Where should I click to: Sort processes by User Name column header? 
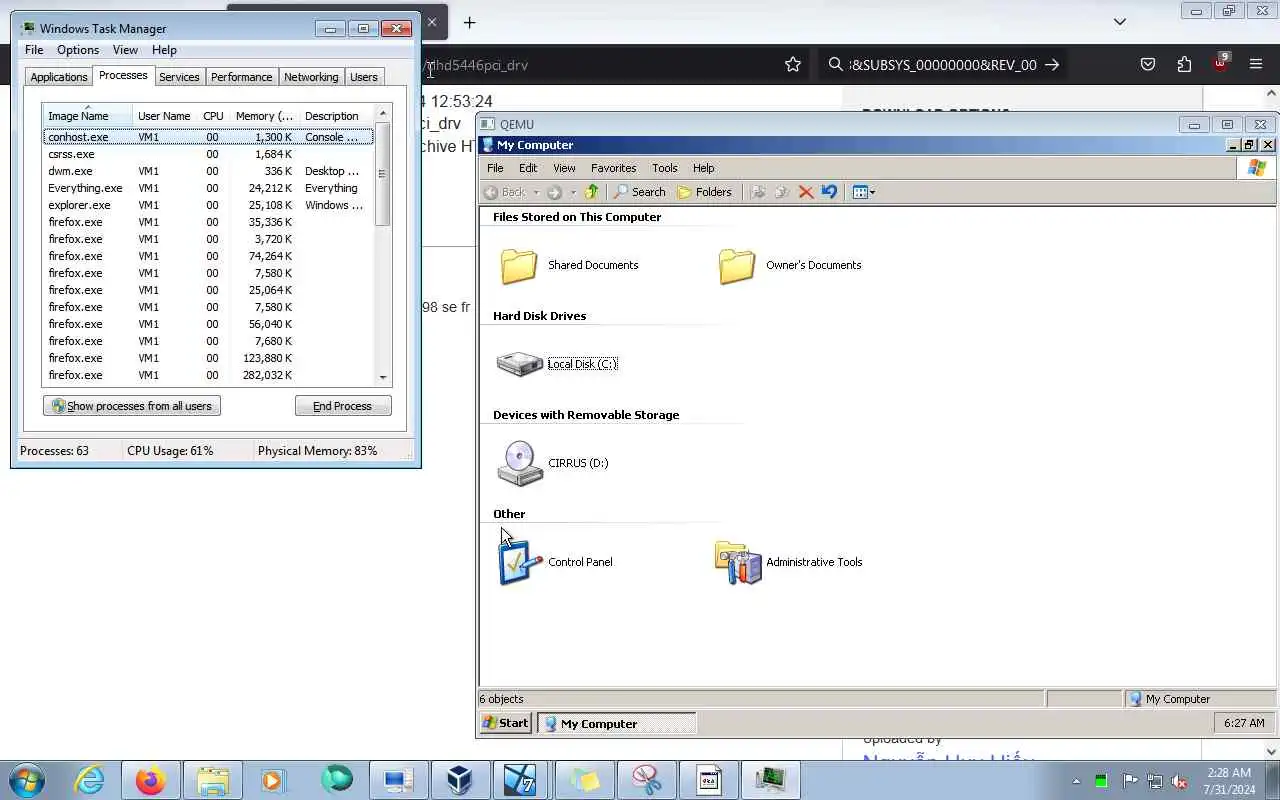(x=164, y=116)
